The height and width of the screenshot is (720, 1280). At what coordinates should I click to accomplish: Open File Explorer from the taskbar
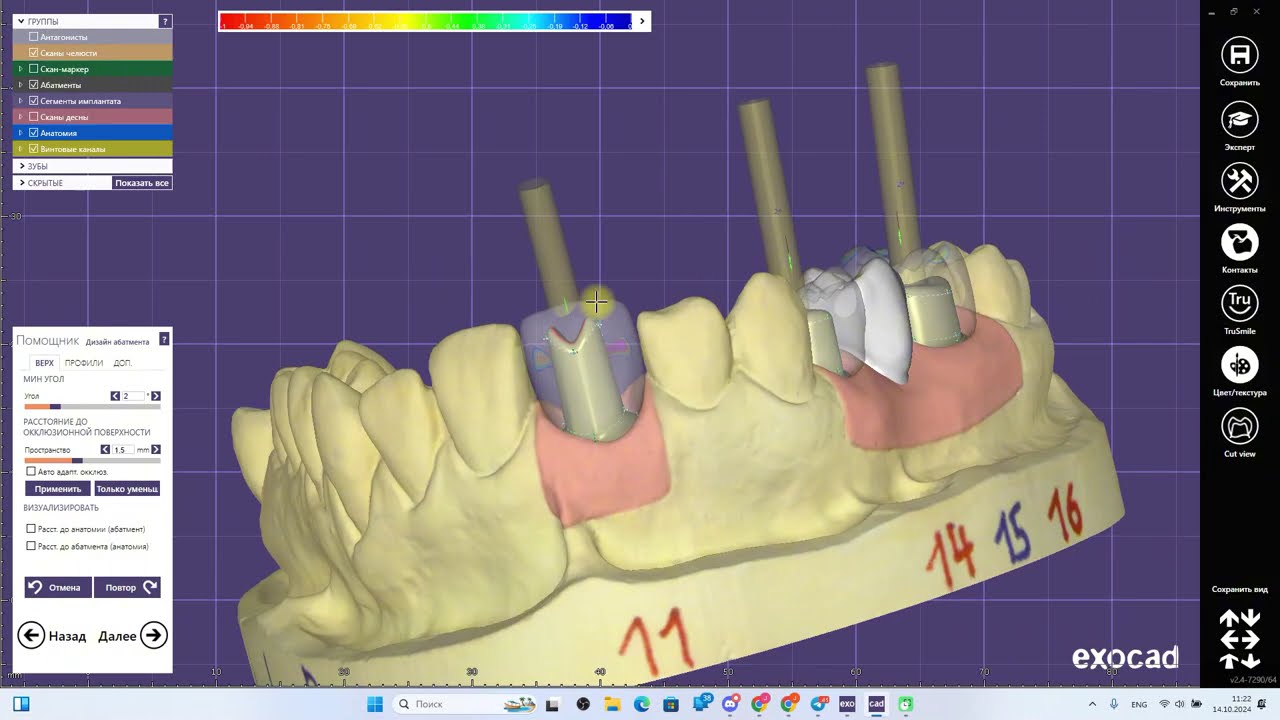pos(613,704)
